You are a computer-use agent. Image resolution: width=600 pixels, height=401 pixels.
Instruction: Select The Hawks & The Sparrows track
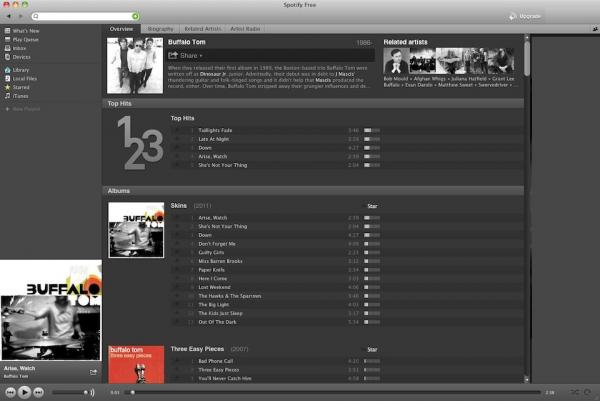(x=230, y=296)
